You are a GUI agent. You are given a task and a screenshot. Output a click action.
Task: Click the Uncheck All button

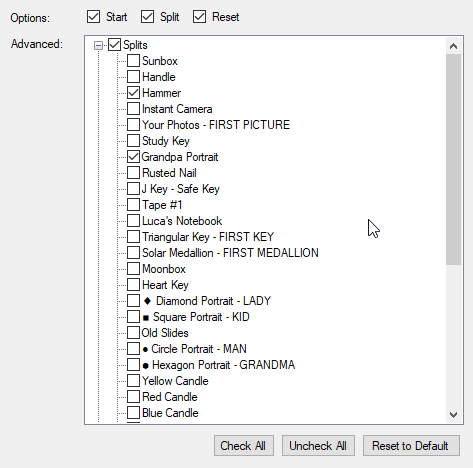[x=318, y=446]
